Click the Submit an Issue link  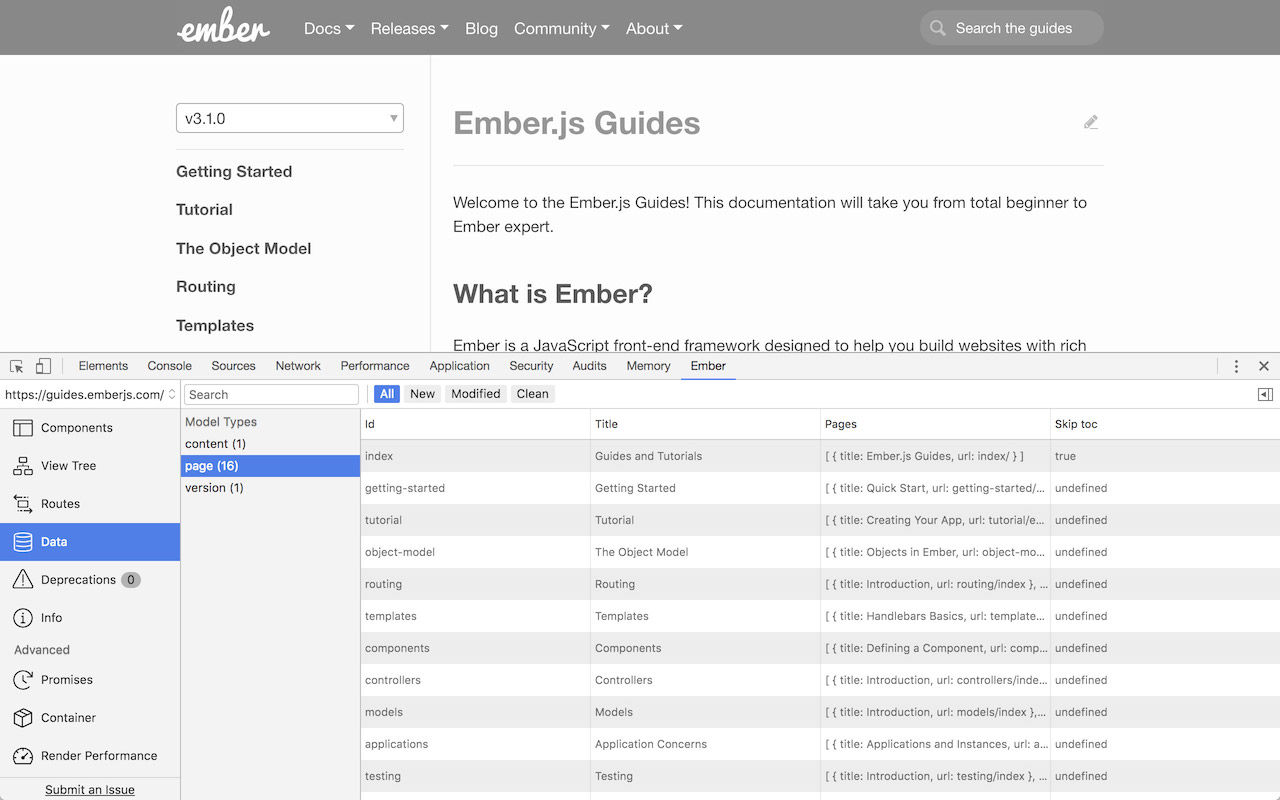pos(91,789)
